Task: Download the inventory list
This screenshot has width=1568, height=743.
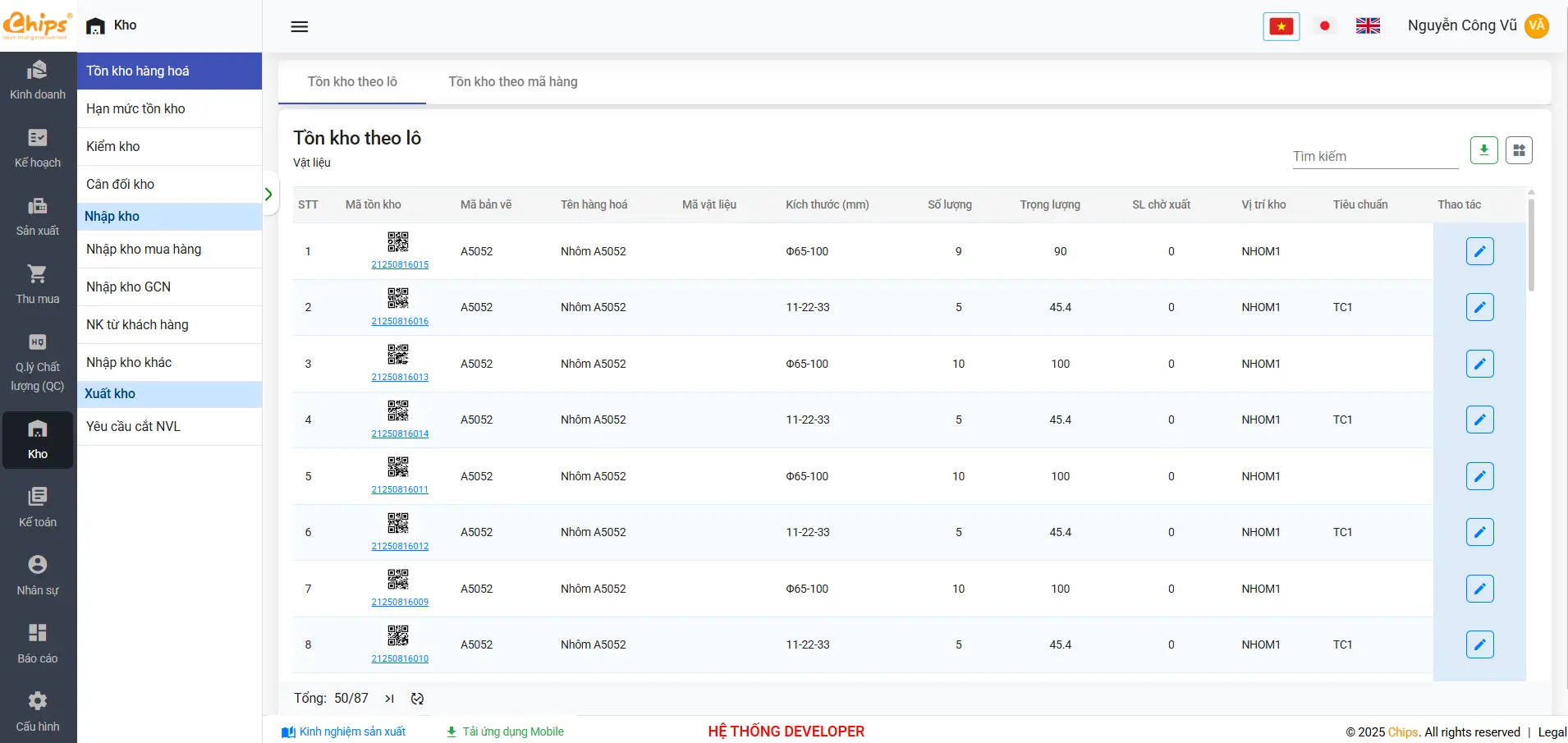Action: (x=1484, y=150)
